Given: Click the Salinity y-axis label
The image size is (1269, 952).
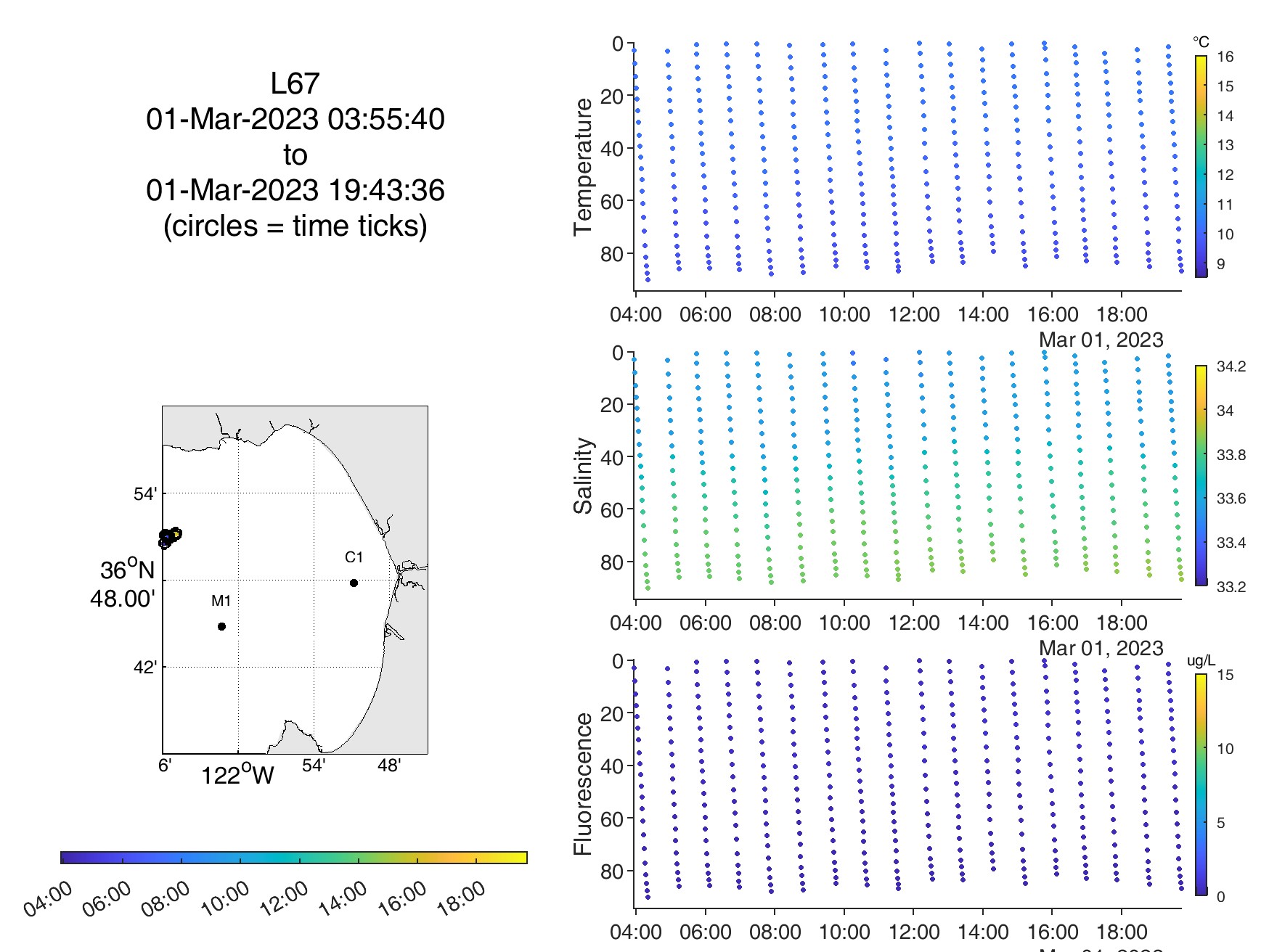Looking at the screenshot, I should [583, 475].
